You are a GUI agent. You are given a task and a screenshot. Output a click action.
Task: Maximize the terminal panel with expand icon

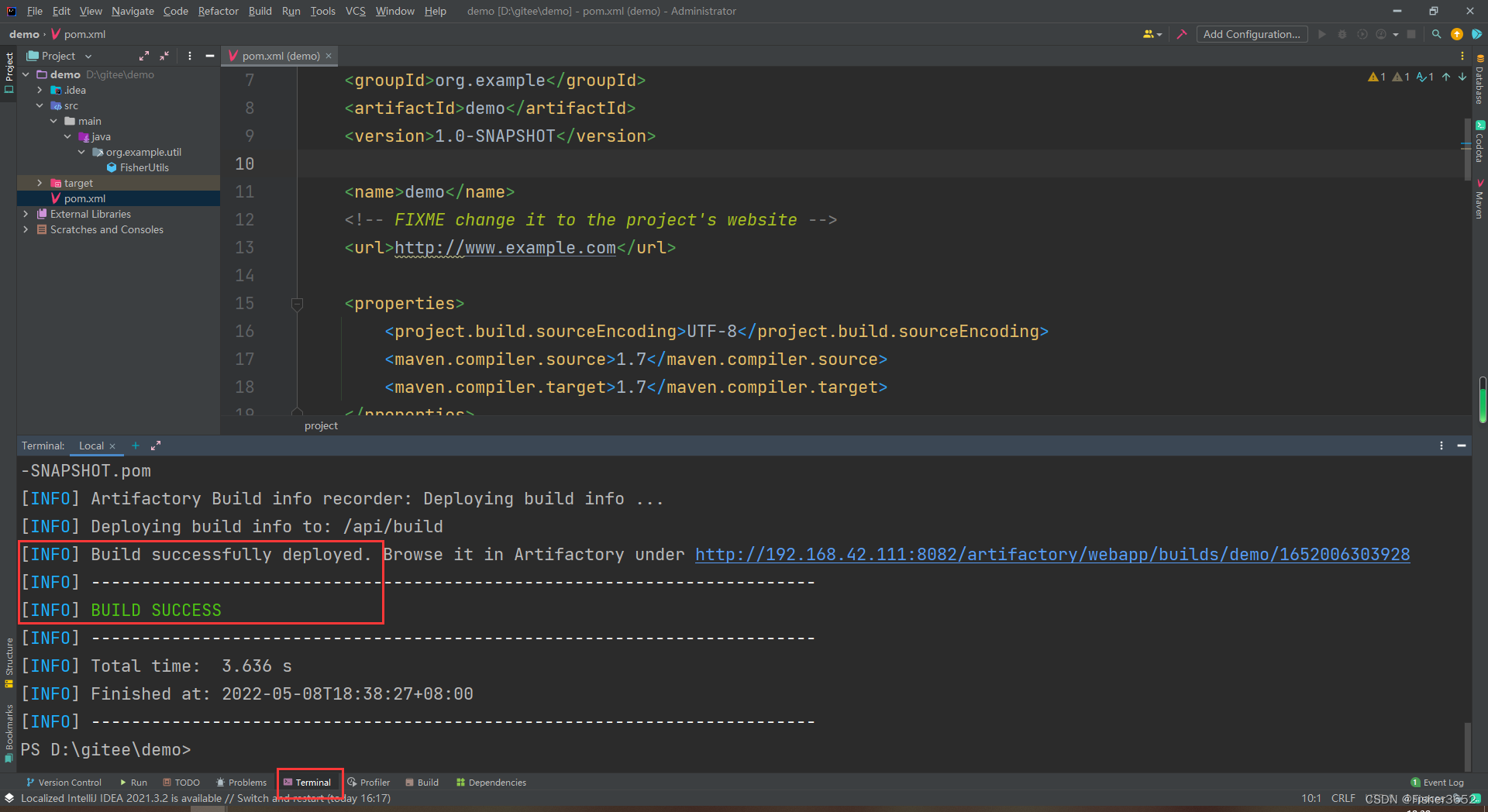click(x=156, y=446)
